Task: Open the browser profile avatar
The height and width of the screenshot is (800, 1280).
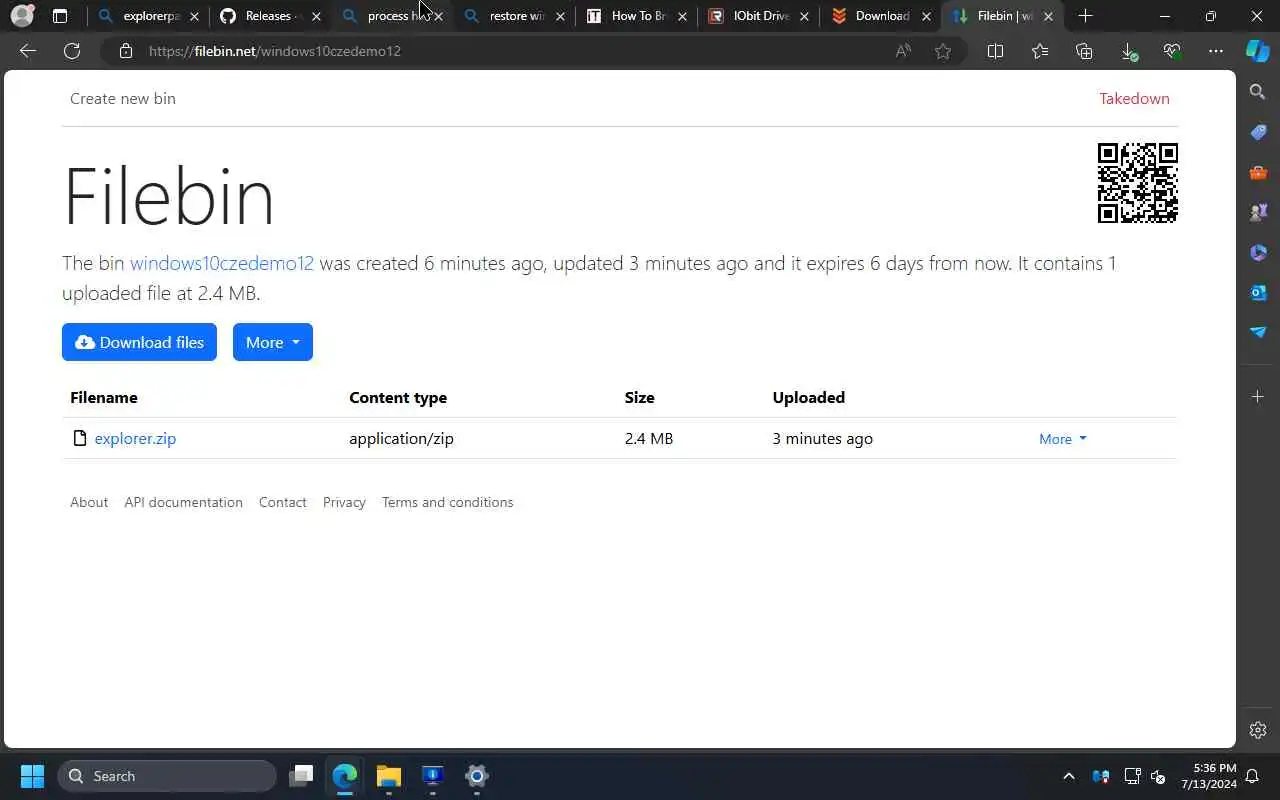Action: (21, 16)
